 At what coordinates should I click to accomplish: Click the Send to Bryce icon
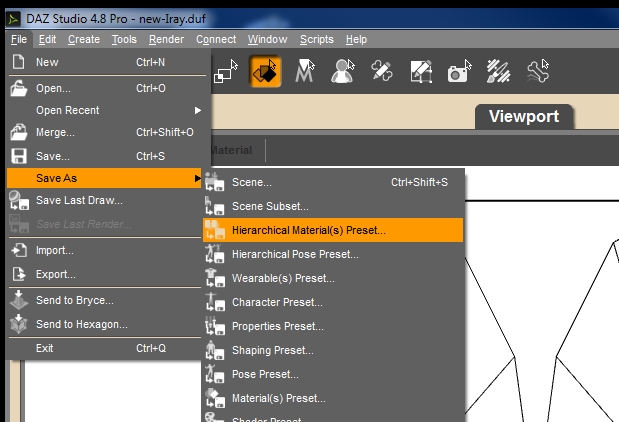[19, 300]
